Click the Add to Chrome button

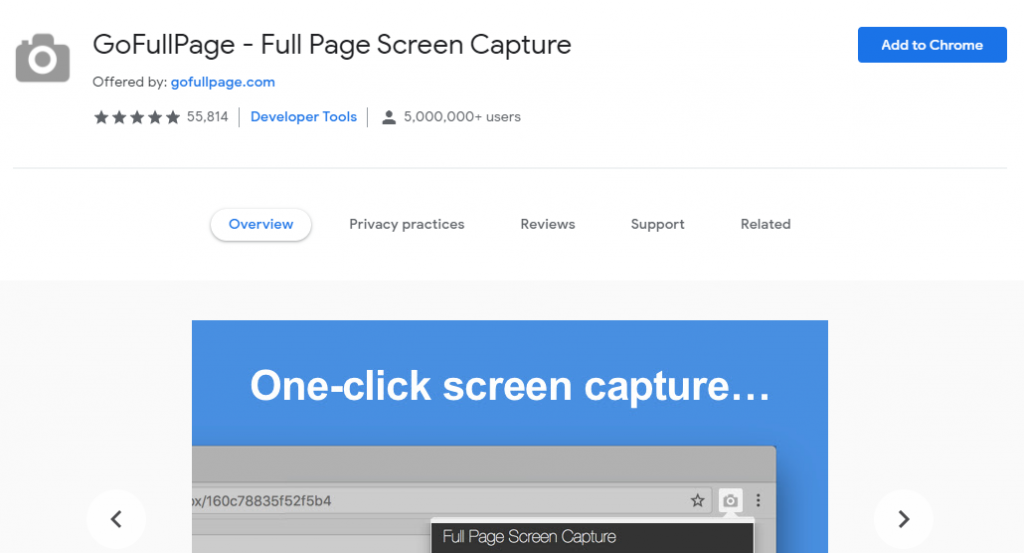pyautogui.click(x=932, y=45)
